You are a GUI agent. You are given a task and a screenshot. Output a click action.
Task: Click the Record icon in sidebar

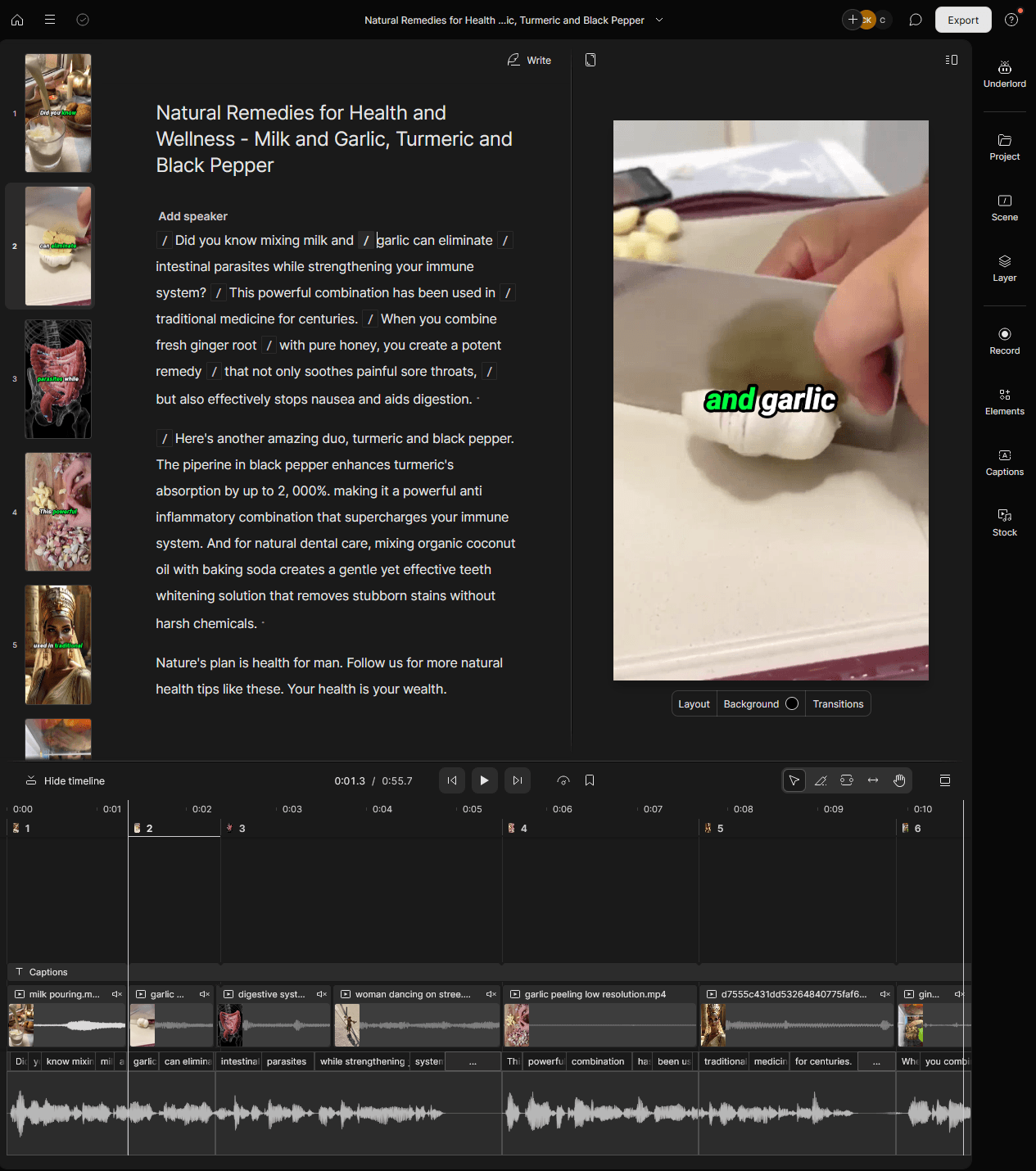[x=1004, y=341]
